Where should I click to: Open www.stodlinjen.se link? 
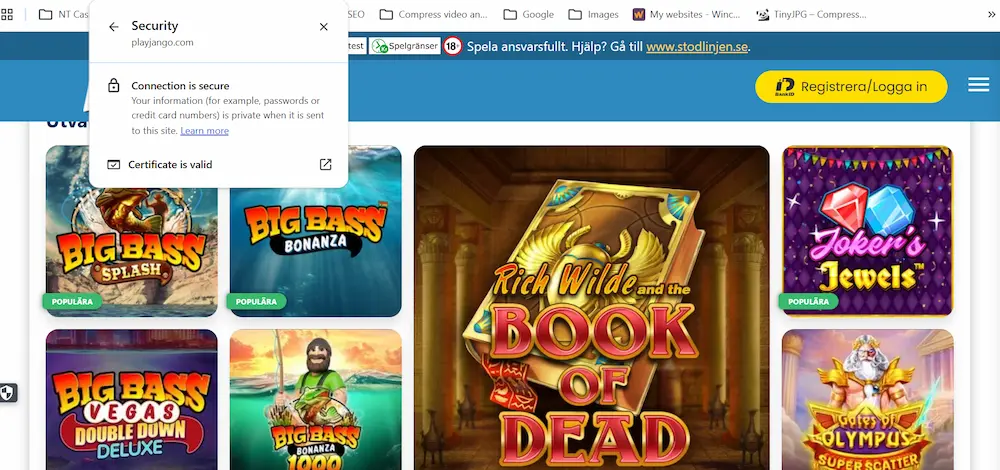(696, 47)
